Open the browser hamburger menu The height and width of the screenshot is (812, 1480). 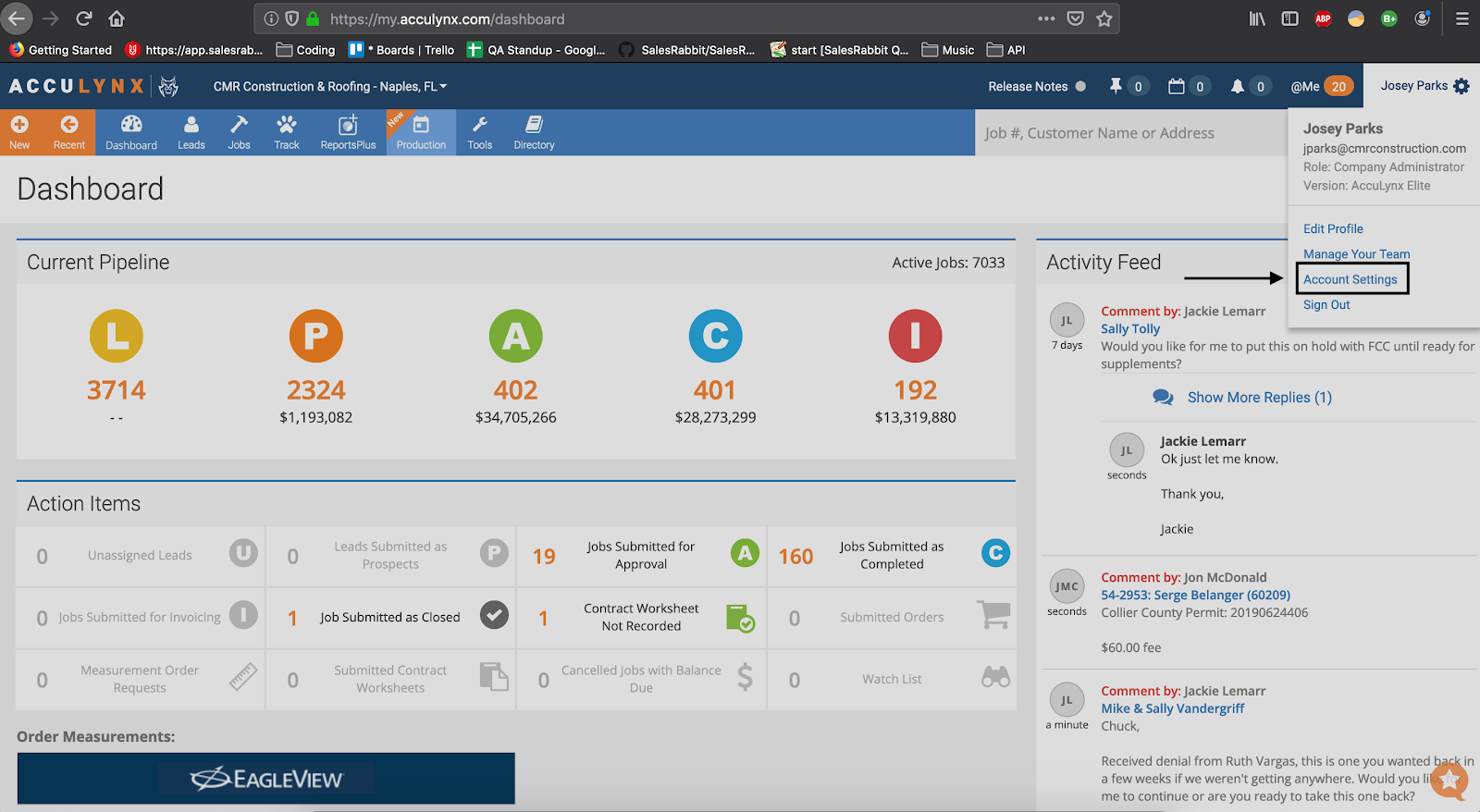coord(1461,18)
